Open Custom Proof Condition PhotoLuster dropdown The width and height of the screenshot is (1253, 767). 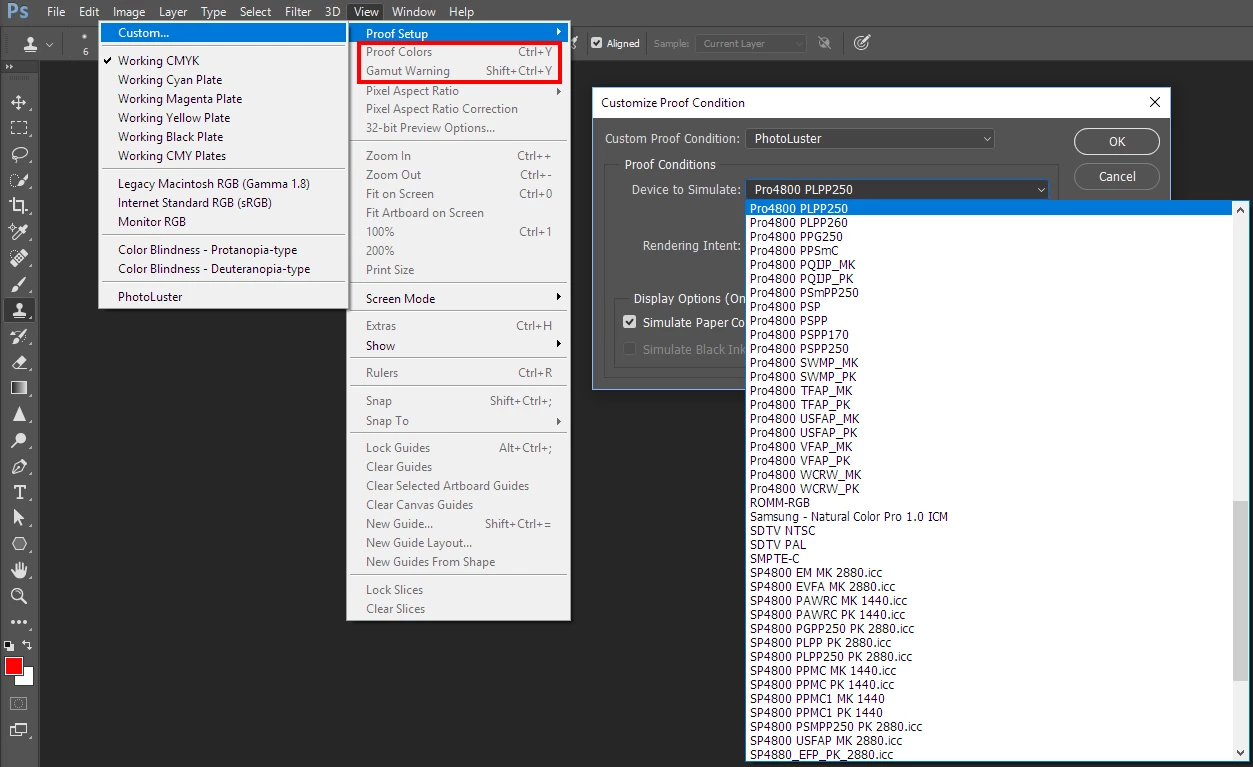pos(870,138)
